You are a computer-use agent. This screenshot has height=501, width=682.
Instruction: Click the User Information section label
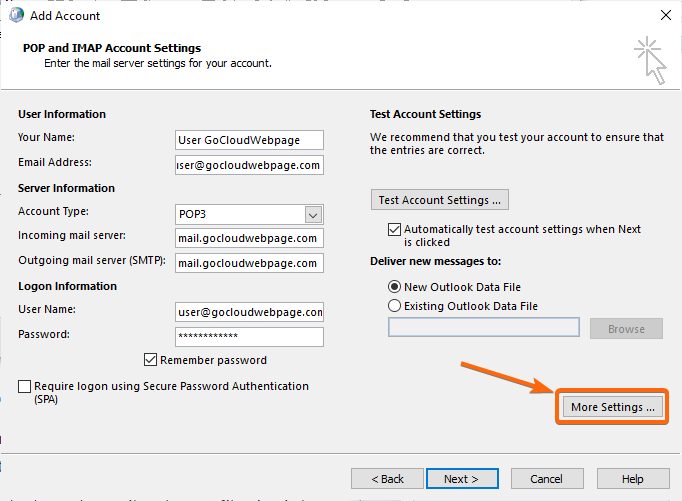62,114
